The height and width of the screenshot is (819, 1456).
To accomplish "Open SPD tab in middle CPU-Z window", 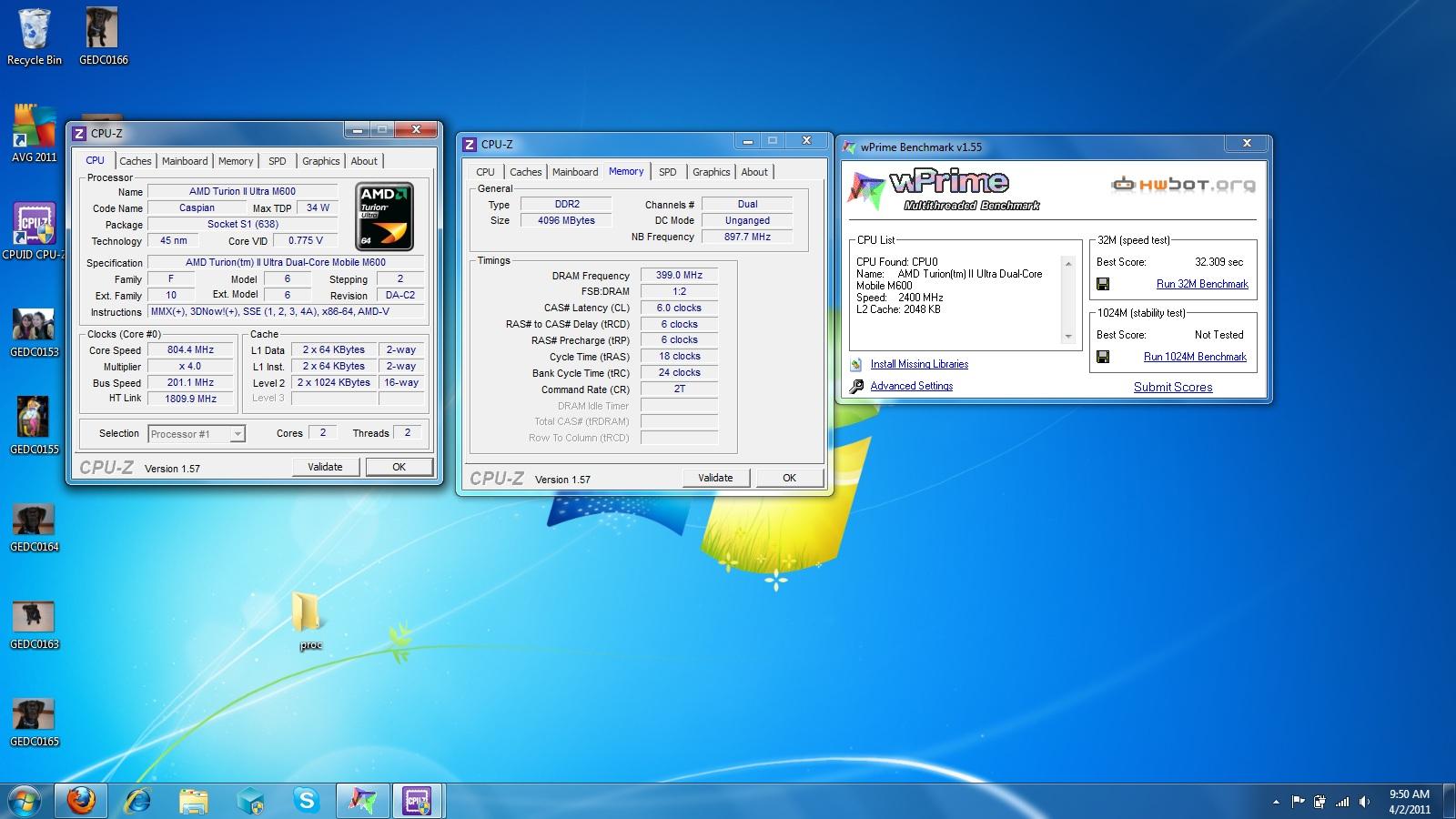I will point(668,172).
